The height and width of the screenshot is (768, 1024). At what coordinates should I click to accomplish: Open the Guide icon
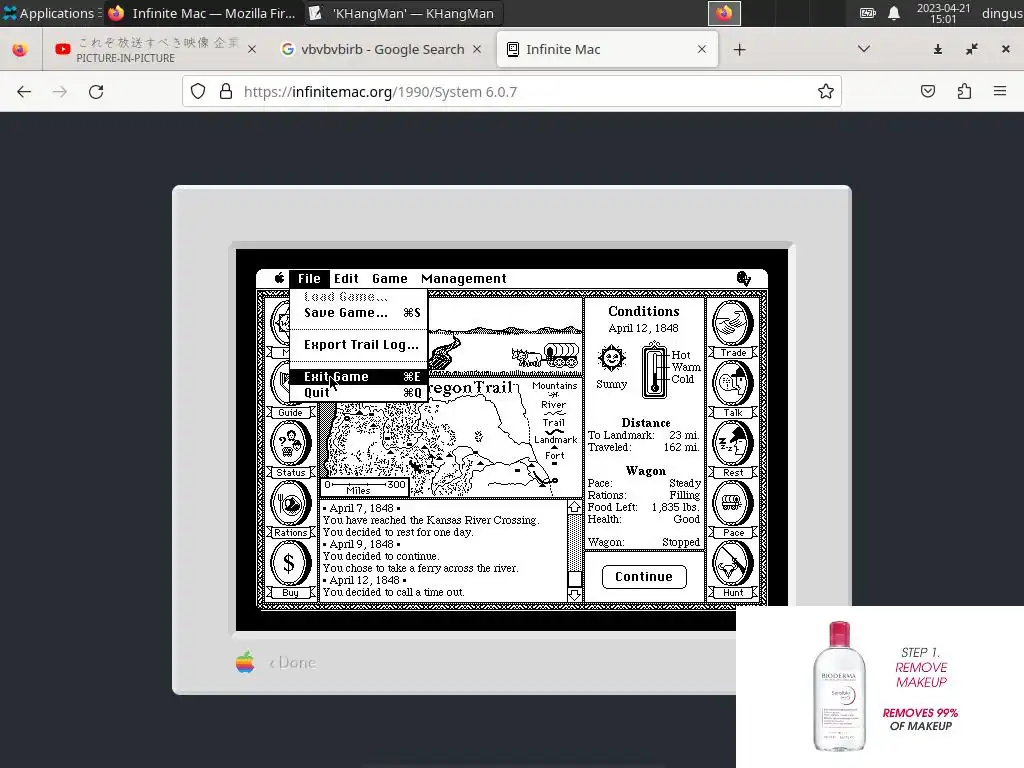point(280,385)
